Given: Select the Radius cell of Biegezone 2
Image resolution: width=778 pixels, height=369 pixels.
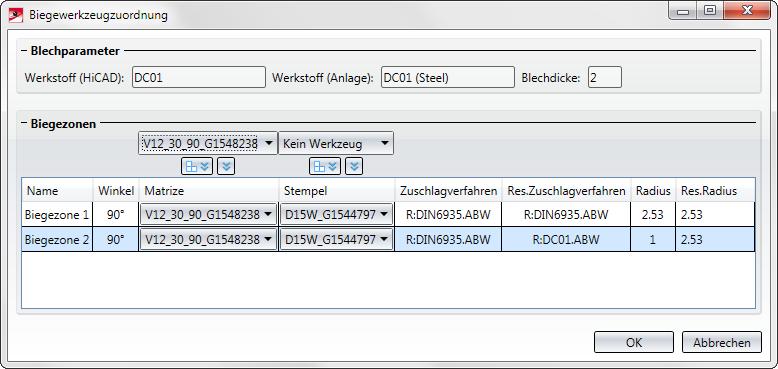Looking at the screenshot, I should [653, 240].
